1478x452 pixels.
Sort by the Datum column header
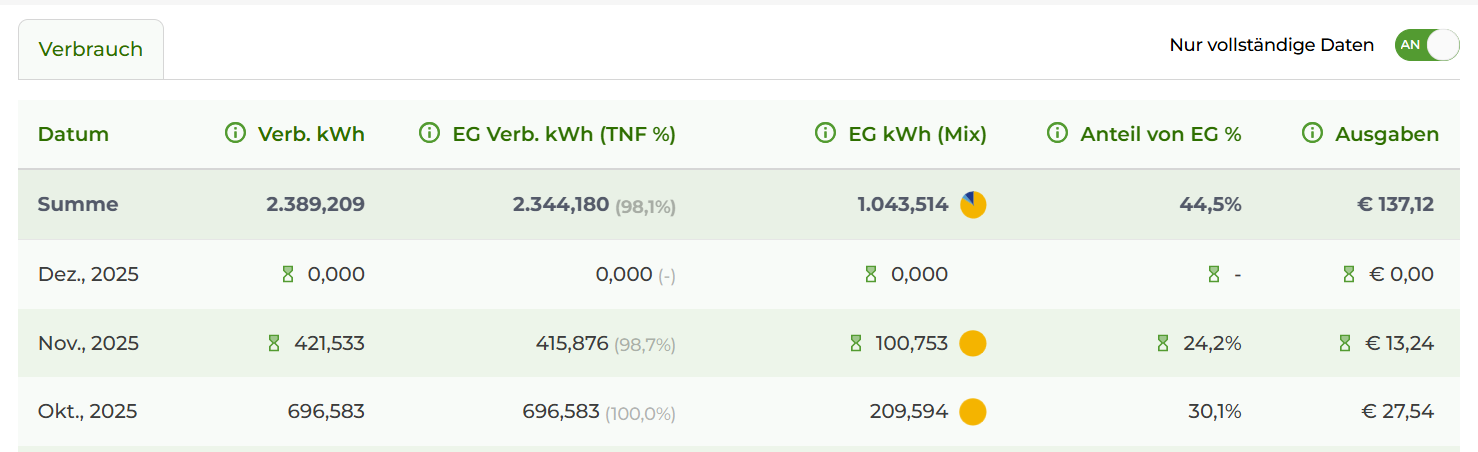[73, 134]
